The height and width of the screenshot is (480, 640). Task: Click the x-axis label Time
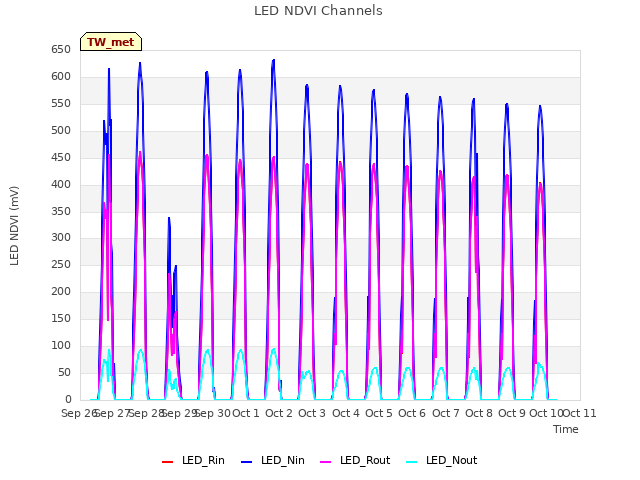[566, 429]
